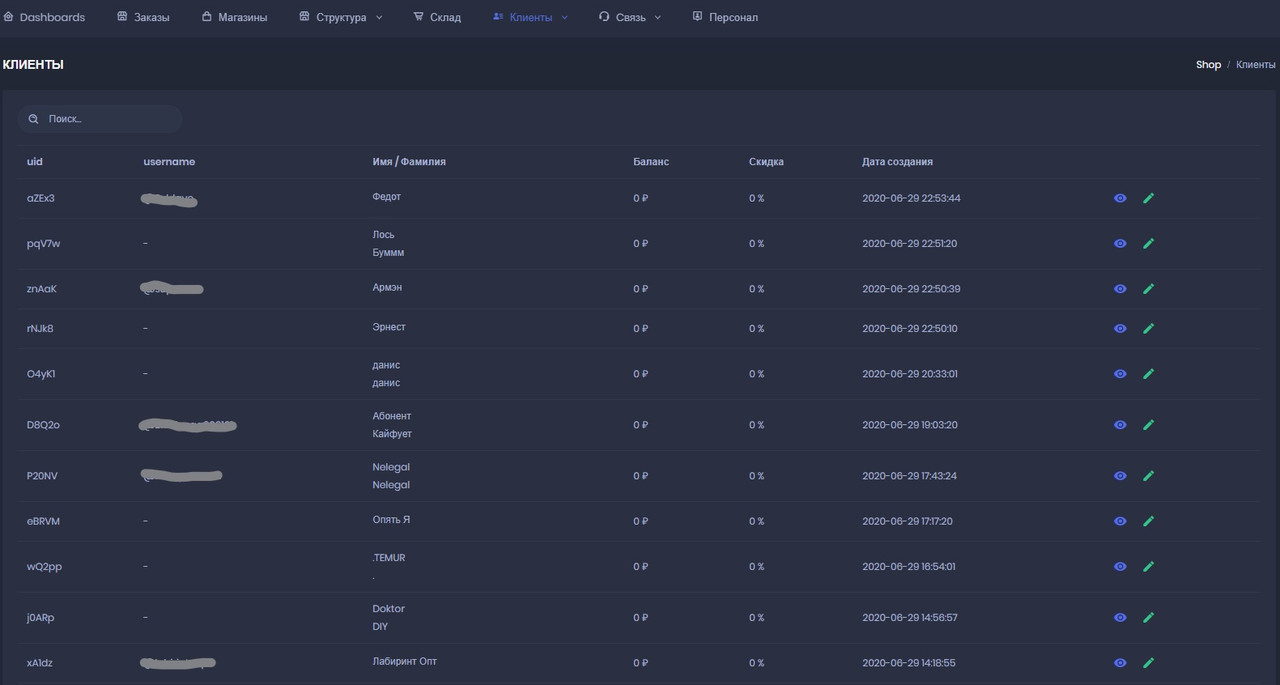This screenshot has width=1280, height=685.
Task: Click the date 2020-06-29 20:33:01
Action: pos(910,374)
